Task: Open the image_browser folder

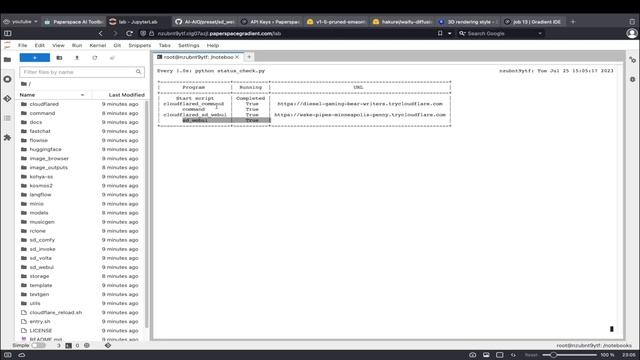Action: [49, 158]
